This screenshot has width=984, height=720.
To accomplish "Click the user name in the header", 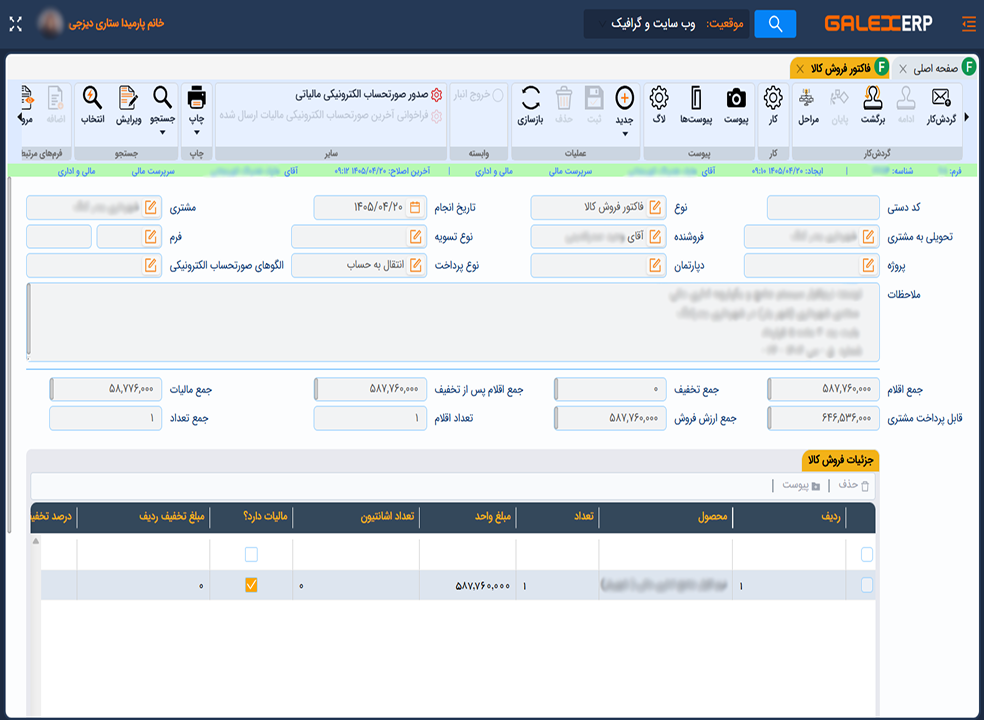I will pos(116,23).
